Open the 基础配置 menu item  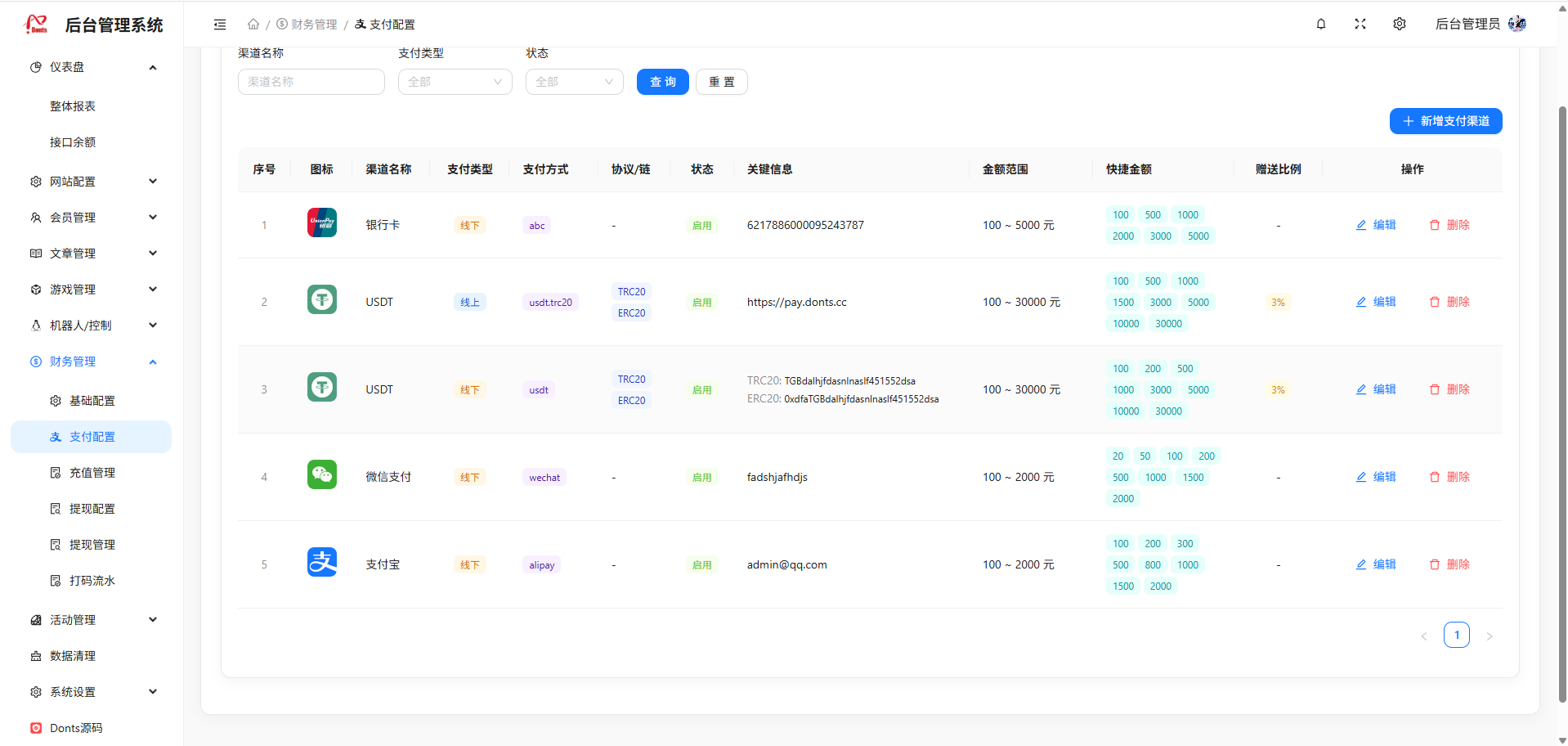click(x=92, y=401)
